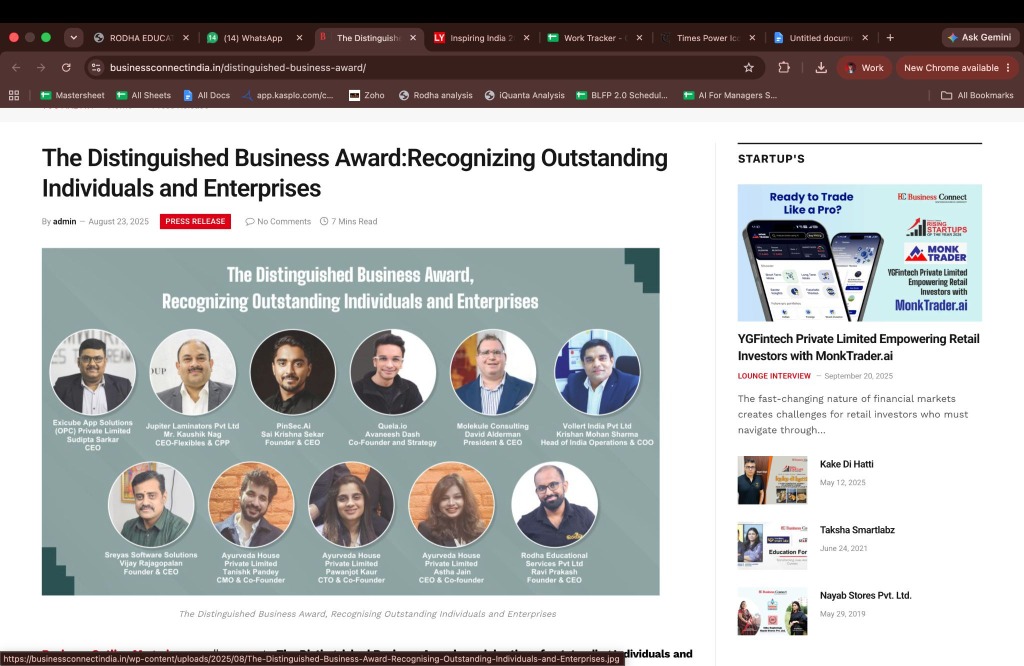1024x666 pixels.
Task: Open the apps grid icon in bookmarks bar
Action: (14, 95)
